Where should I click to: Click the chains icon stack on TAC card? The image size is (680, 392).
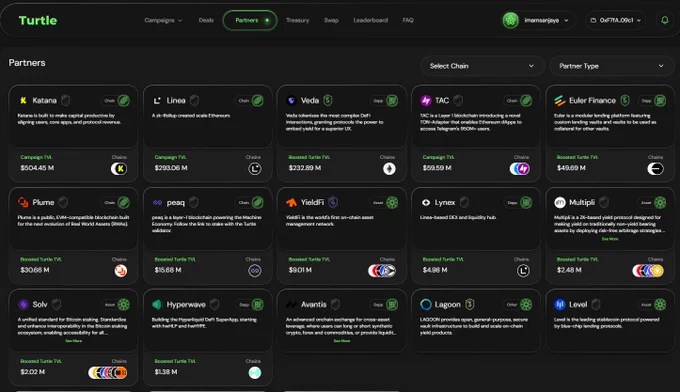pos(520,169)
